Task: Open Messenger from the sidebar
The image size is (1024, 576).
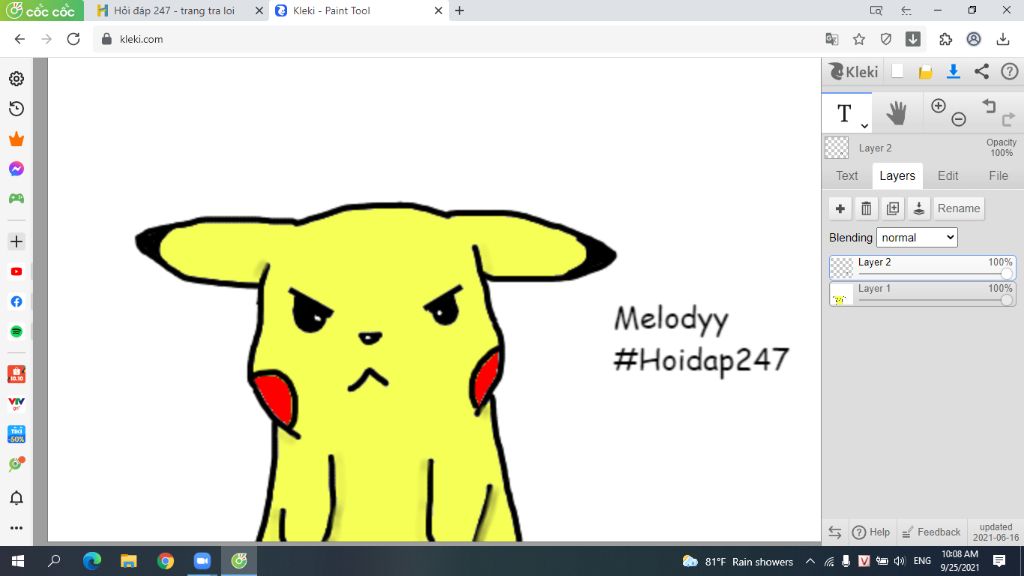Action: pyautogui.click(x=16, y=168)
